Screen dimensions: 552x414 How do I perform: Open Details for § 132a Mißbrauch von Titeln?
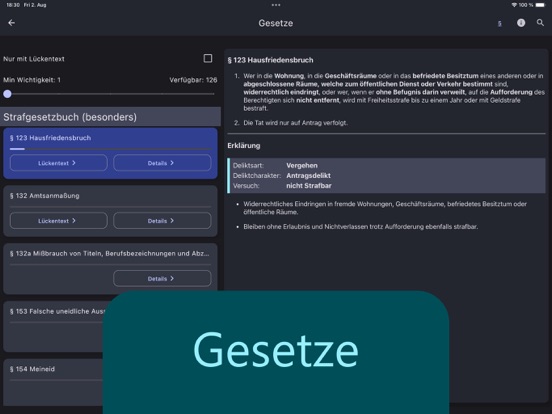pyautogui.click(x=162, y=278)
